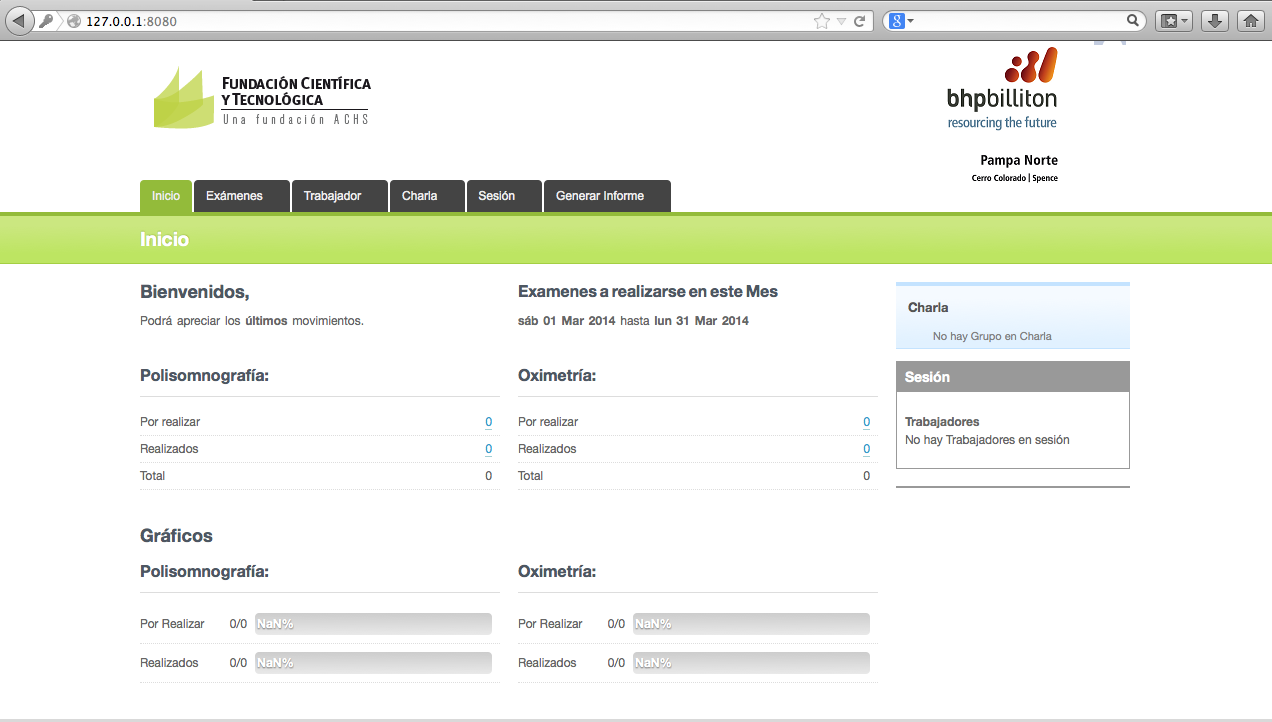Open the Google search engine dropdown

(901, 20)
